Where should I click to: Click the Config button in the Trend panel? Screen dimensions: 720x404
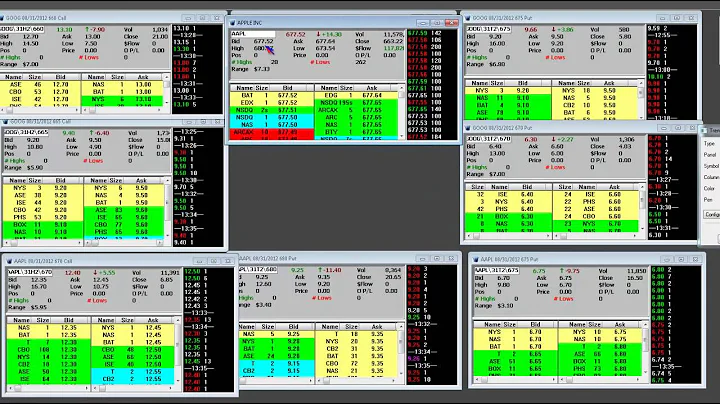[712, 214]
